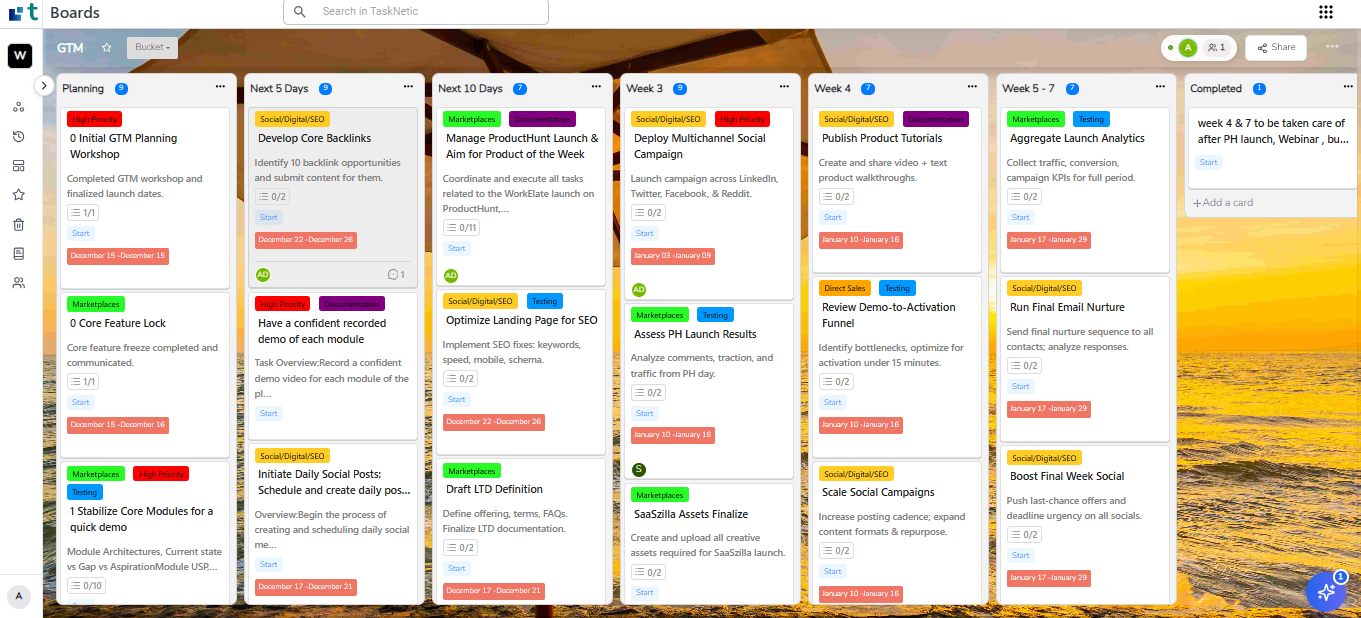Open the apps grid icon at top right
1361x618 pixels.
point(1326,12)
